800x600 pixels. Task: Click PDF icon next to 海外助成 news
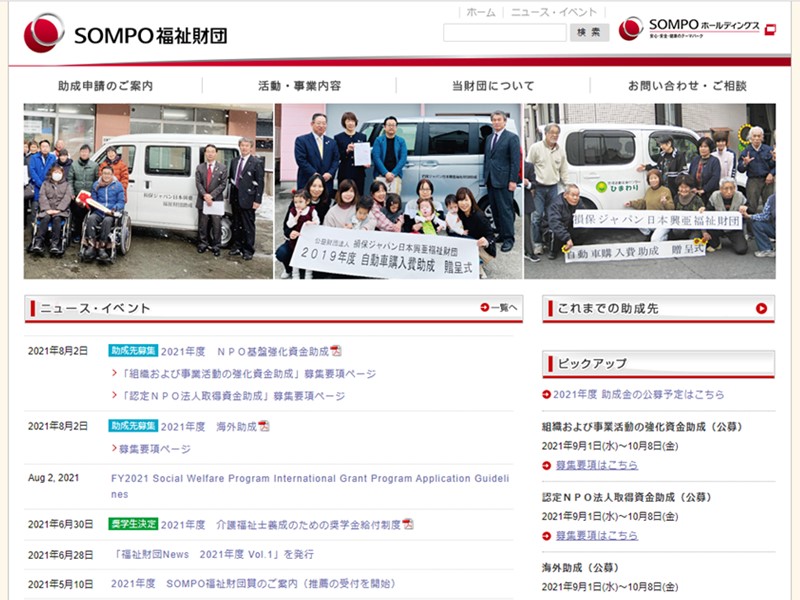(264, 426)
